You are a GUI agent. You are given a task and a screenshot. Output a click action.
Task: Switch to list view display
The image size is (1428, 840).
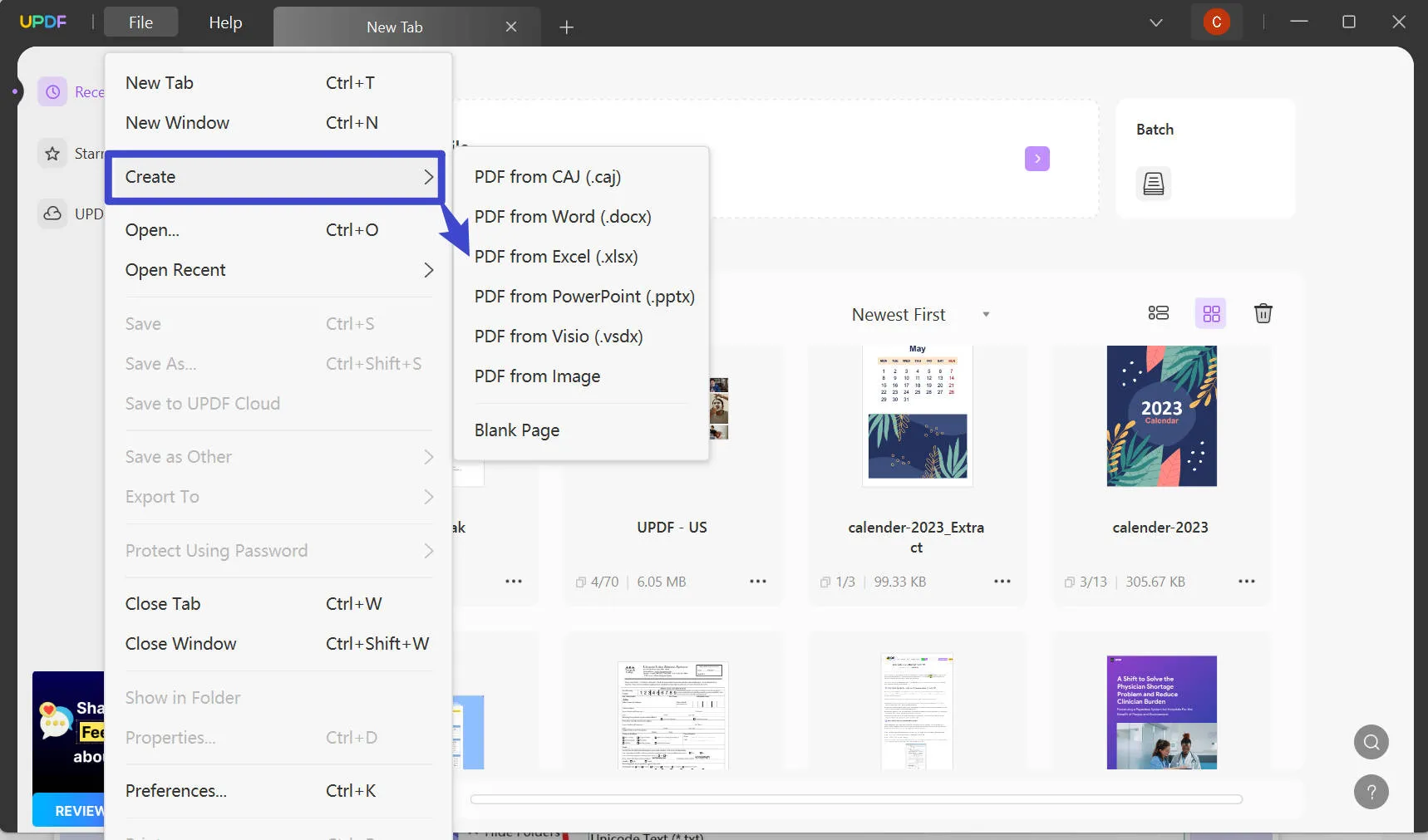coord(1158,313)
